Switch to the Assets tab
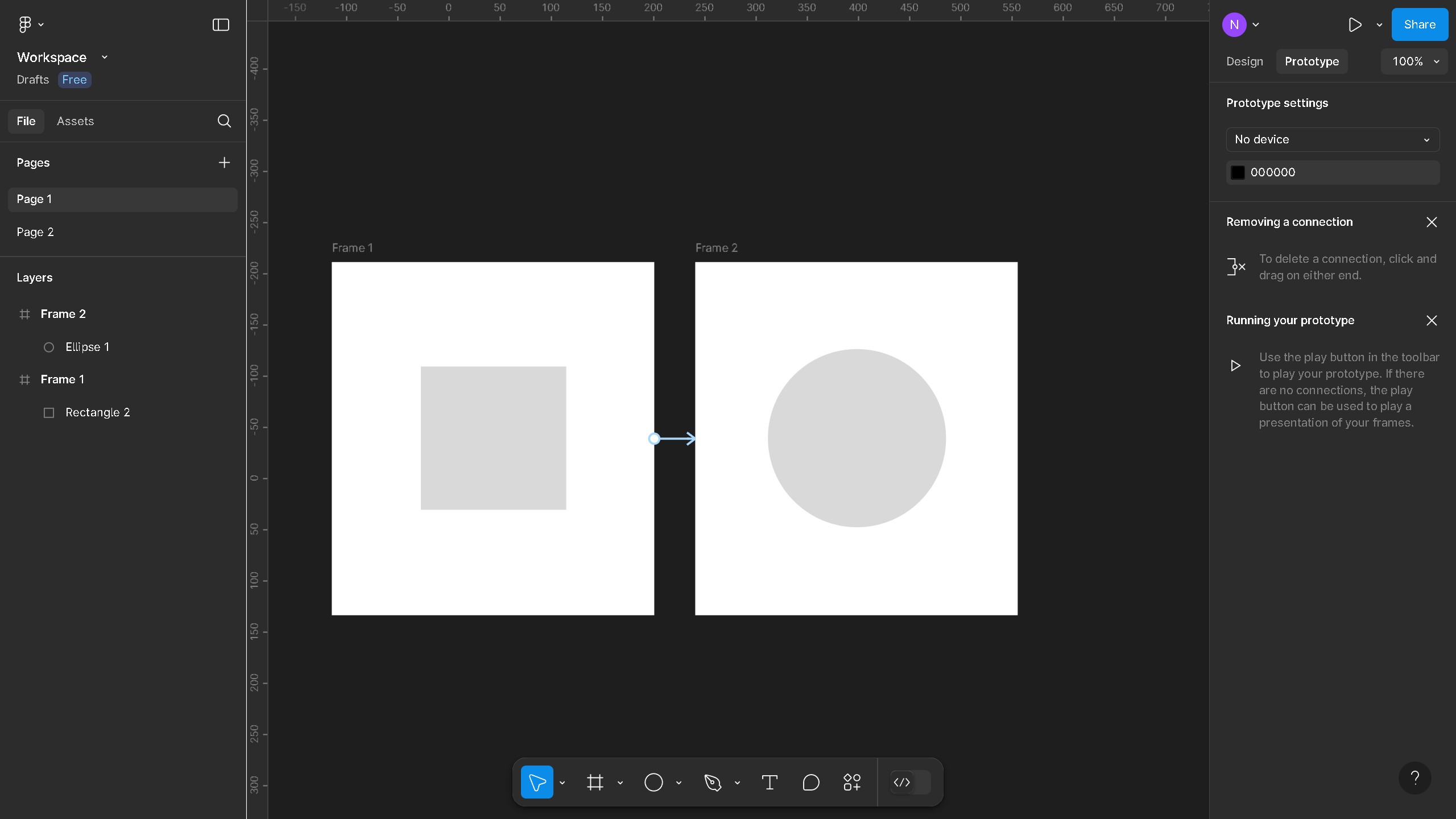Viewport: 1456px width, 819px height. click(x=75, y=121)
